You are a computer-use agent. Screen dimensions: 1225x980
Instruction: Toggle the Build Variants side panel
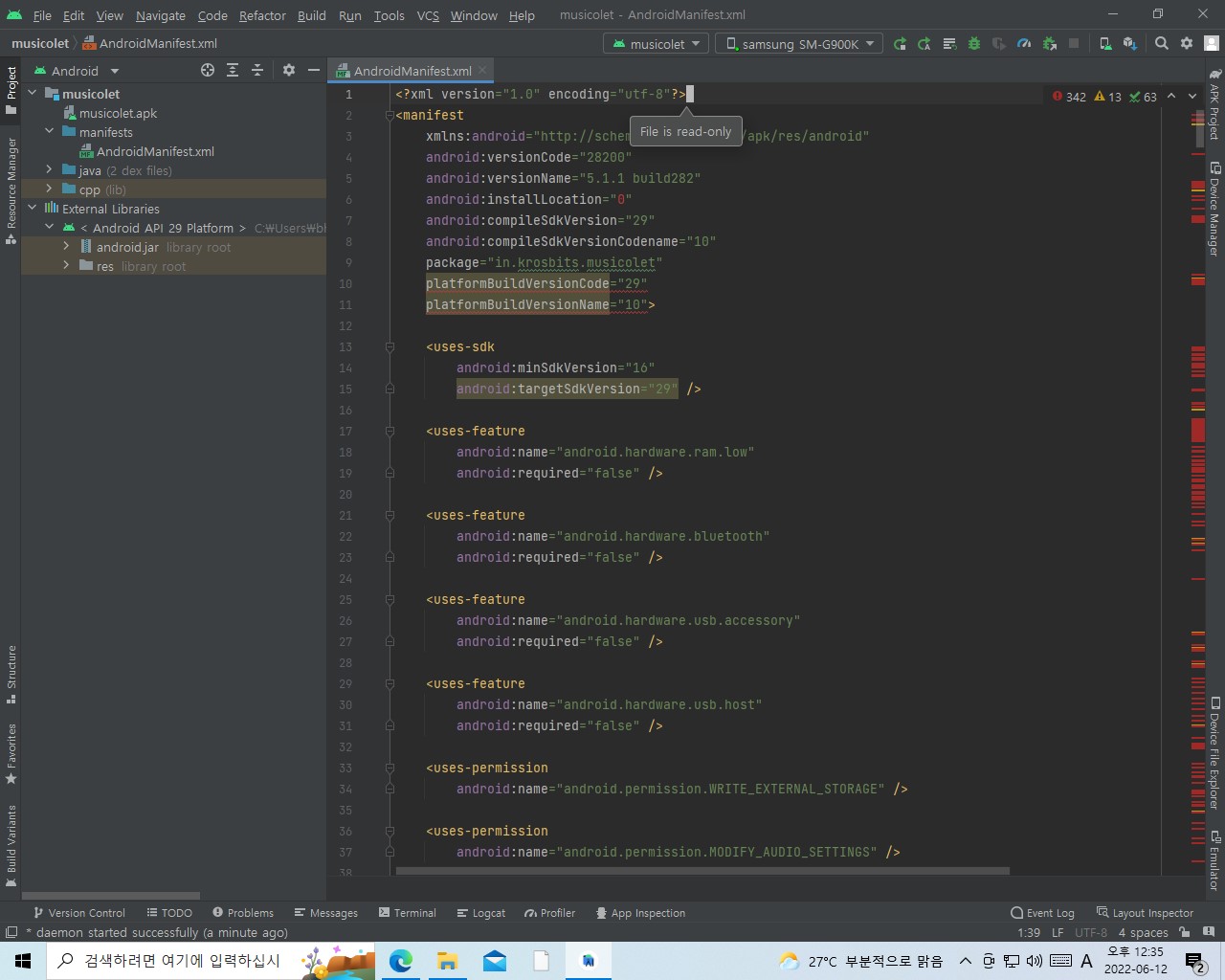tap(11, 846)
